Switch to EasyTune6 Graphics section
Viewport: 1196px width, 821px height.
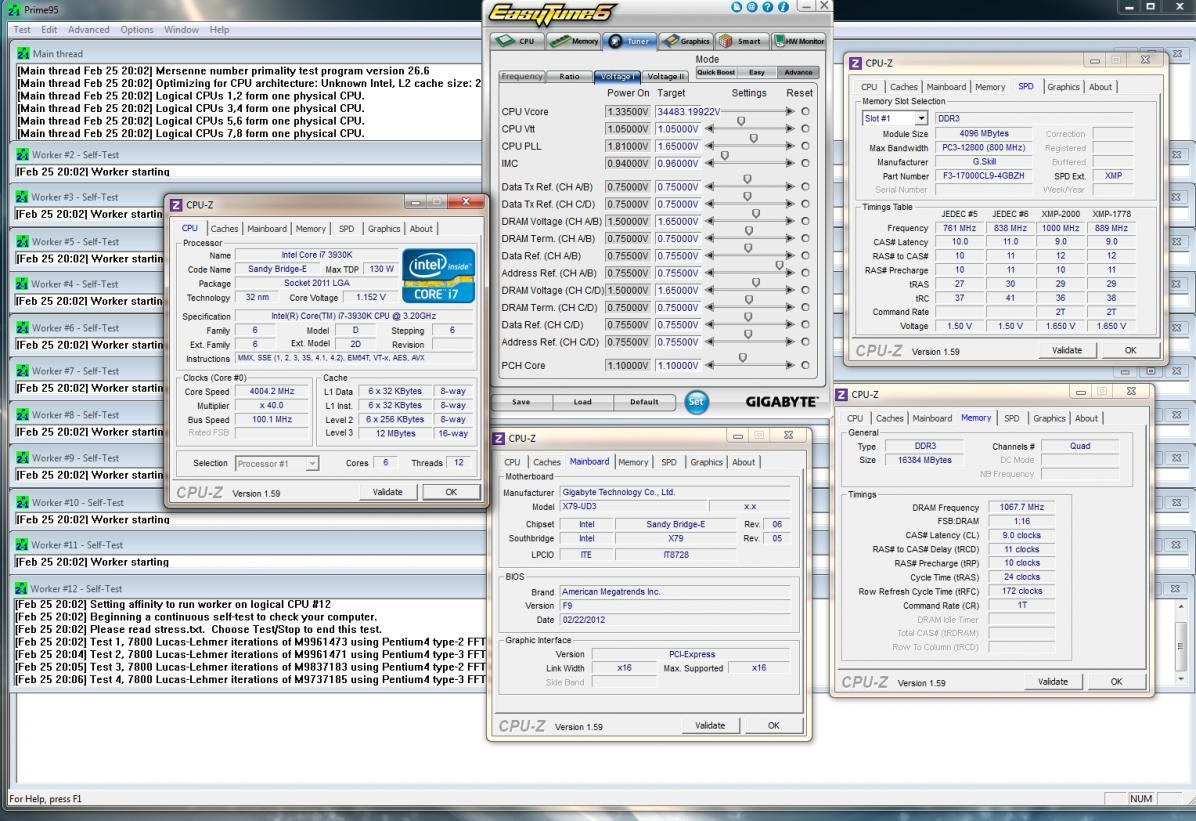(x=685, y=41)
